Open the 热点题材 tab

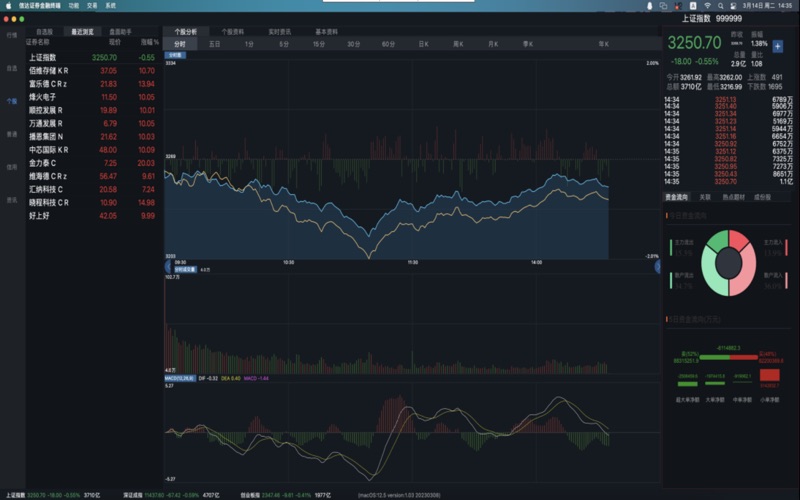733,197
